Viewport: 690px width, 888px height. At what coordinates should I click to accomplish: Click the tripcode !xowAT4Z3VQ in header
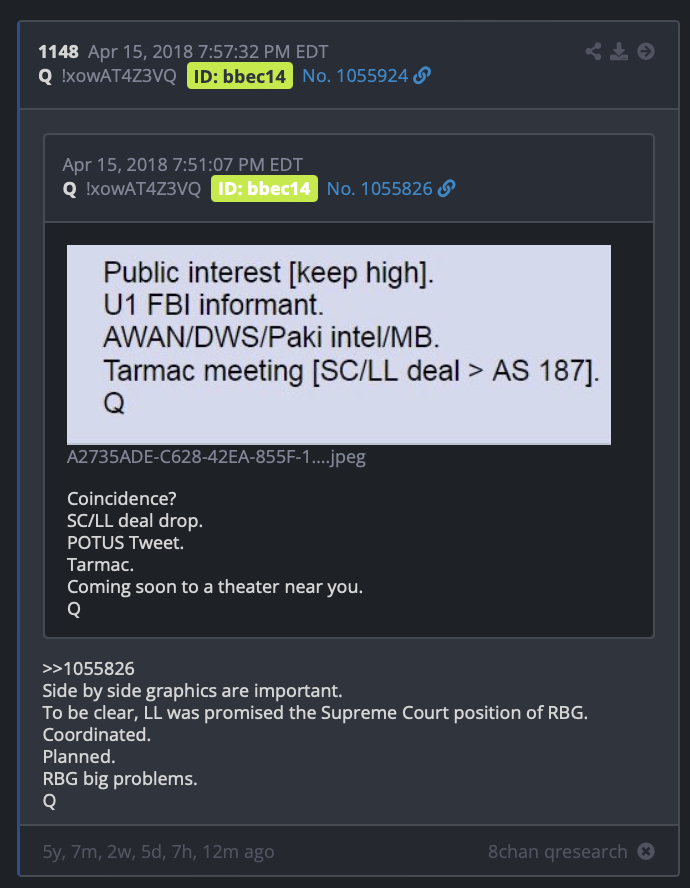coord(119,76)
